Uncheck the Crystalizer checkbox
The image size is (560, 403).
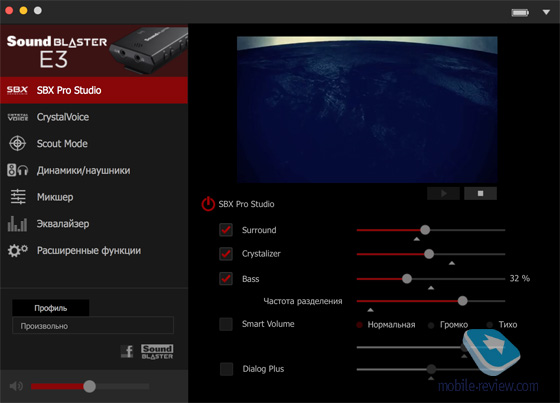(x=226, y=254)
